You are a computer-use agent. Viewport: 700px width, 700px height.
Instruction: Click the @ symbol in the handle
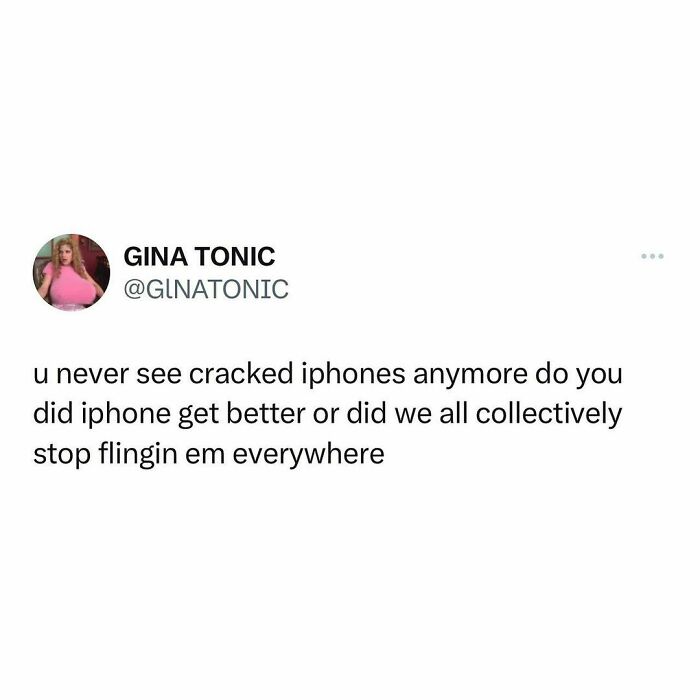(134, 290)
